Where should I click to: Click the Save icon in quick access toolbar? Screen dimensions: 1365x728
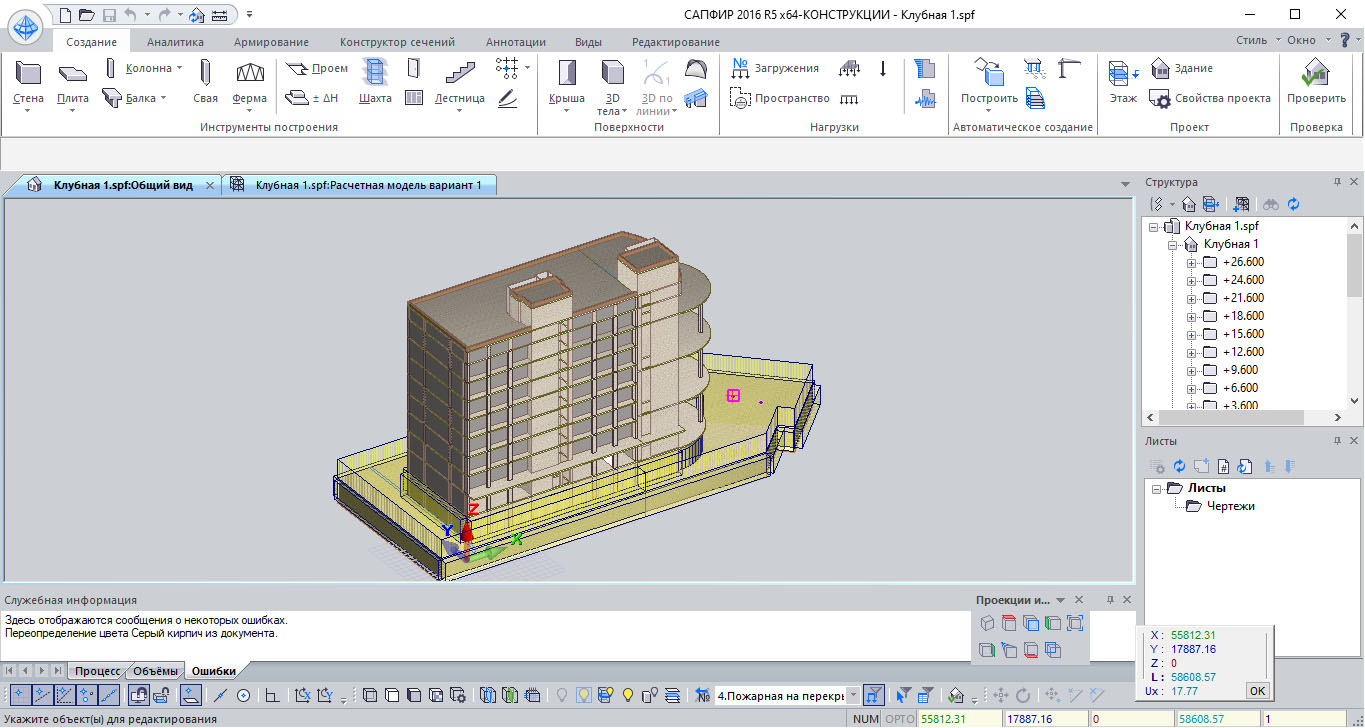tap(108, 14)
